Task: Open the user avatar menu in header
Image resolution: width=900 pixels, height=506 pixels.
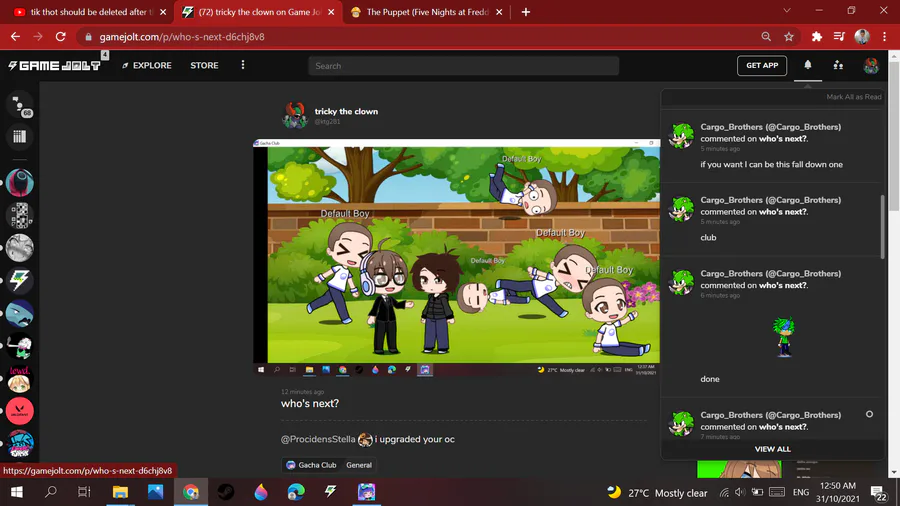Action: 871,65
